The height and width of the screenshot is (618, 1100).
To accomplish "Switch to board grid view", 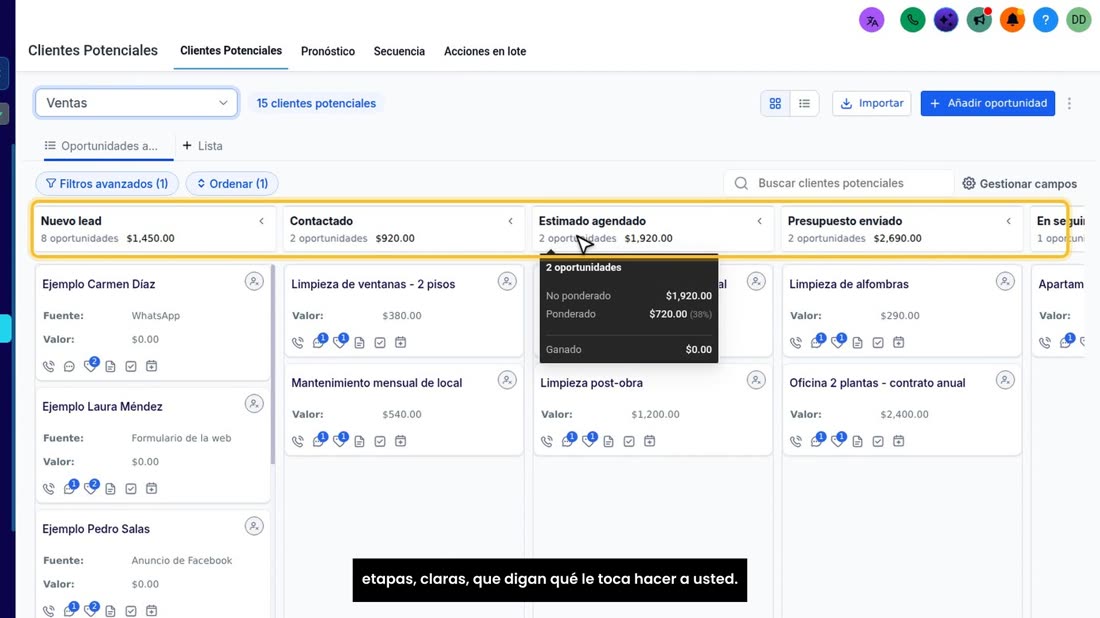I will pos(775,103).
